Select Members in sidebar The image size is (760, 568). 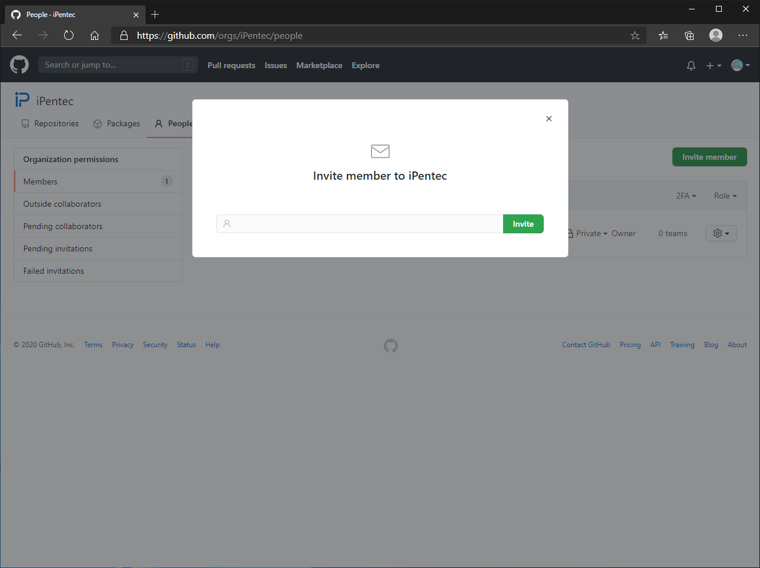coord(98,181)
